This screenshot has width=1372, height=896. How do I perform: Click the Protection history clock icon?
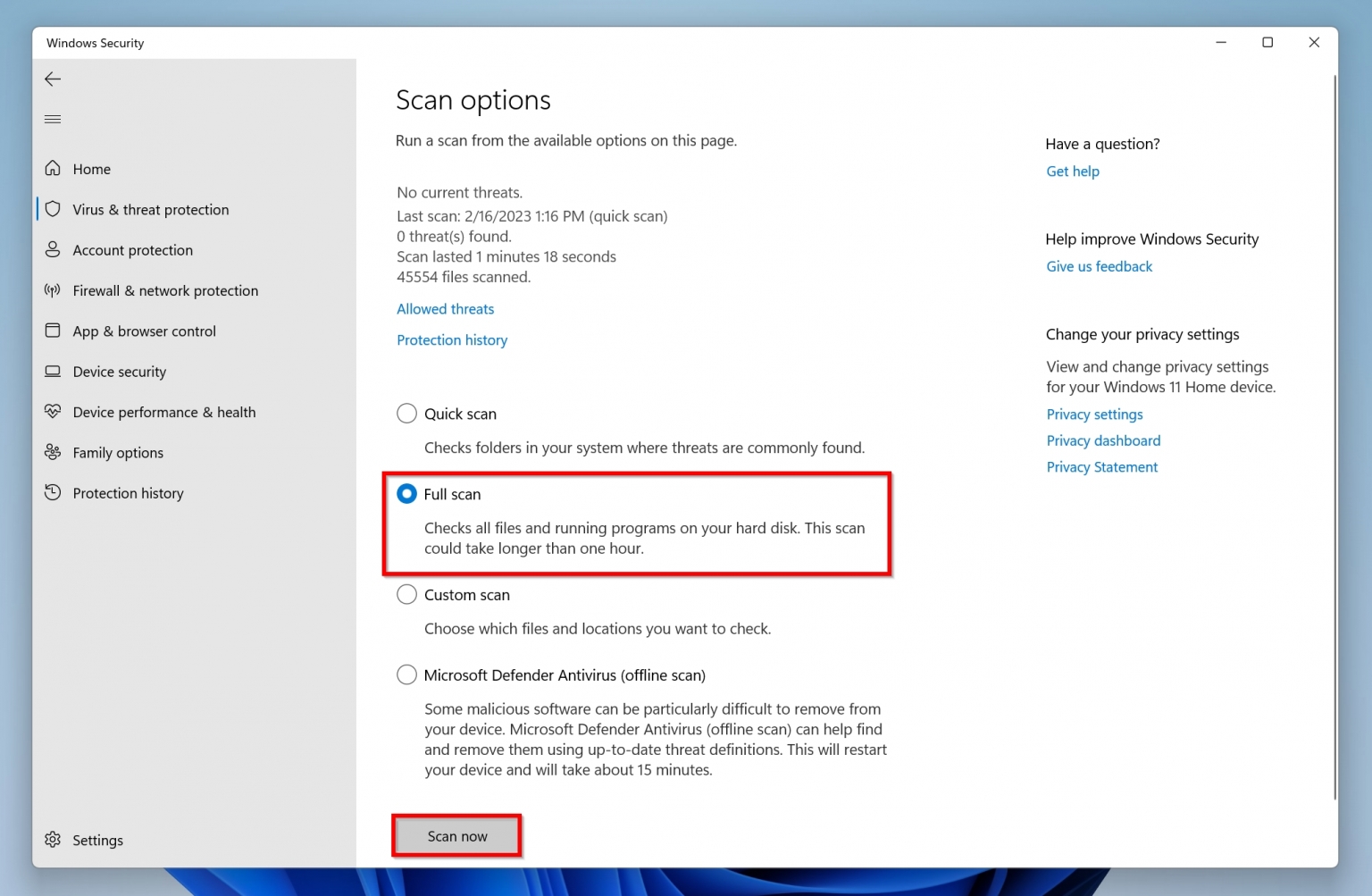coord(54,492)
